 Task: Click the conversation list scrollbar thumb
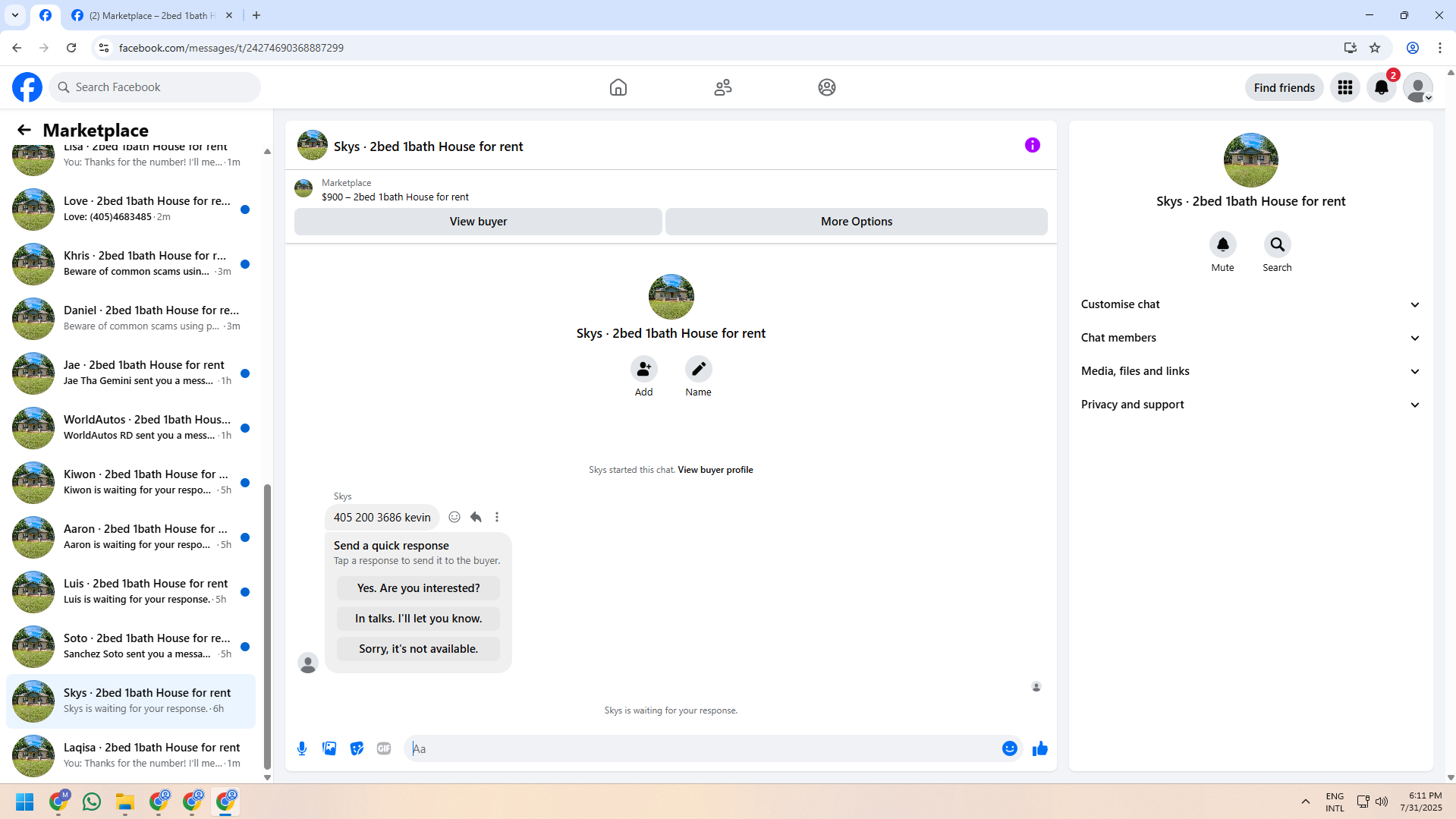click(267, 626)
